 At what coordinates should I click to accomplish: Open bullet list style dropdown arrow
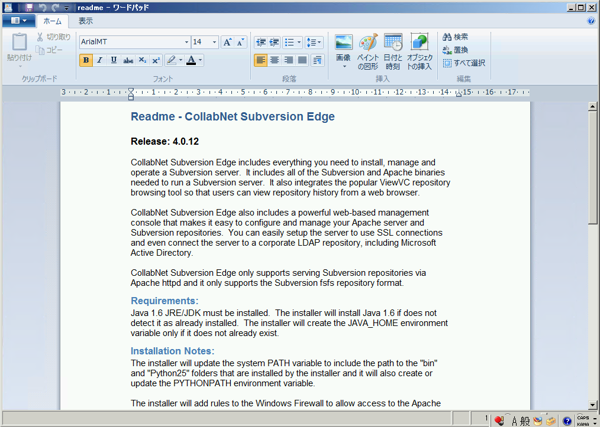pyautogui.click(x=299, y=42)
